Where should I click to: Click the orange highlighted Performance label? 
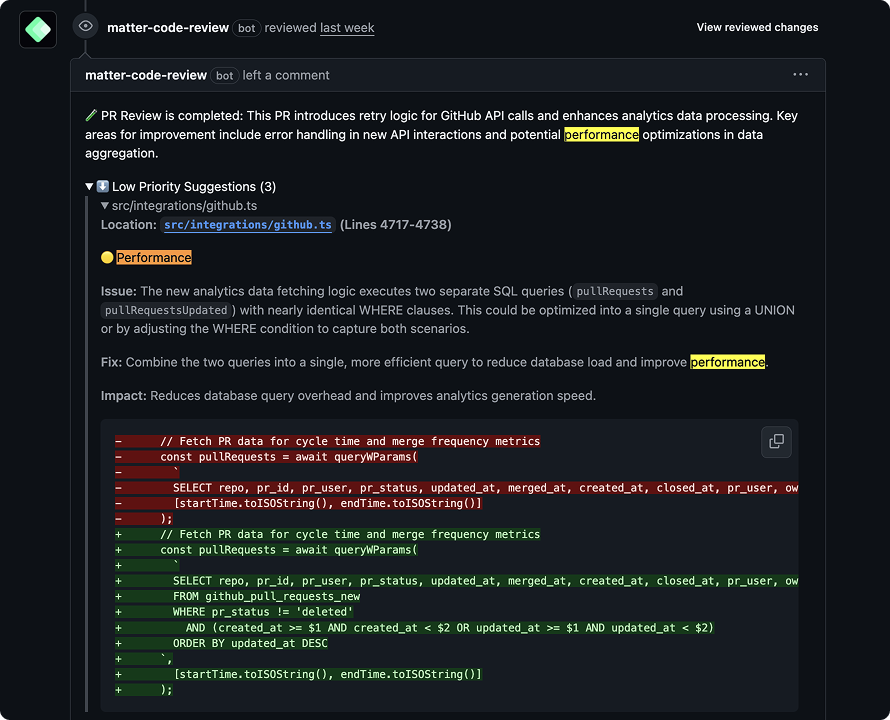pyautogui.click(x=154, y=257)
